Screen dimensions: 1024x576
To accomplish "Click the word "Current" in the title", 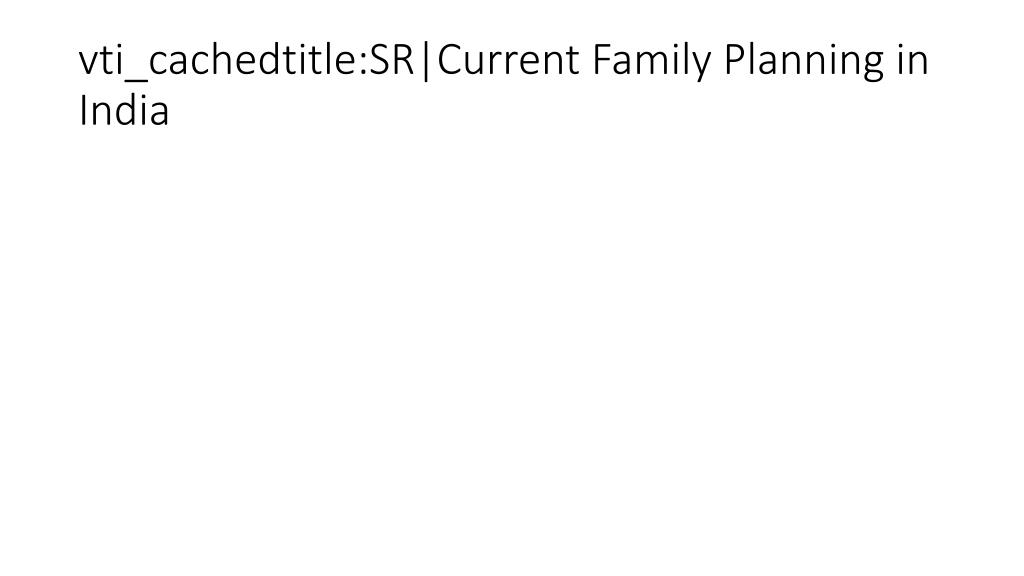I will click(508, 60).
